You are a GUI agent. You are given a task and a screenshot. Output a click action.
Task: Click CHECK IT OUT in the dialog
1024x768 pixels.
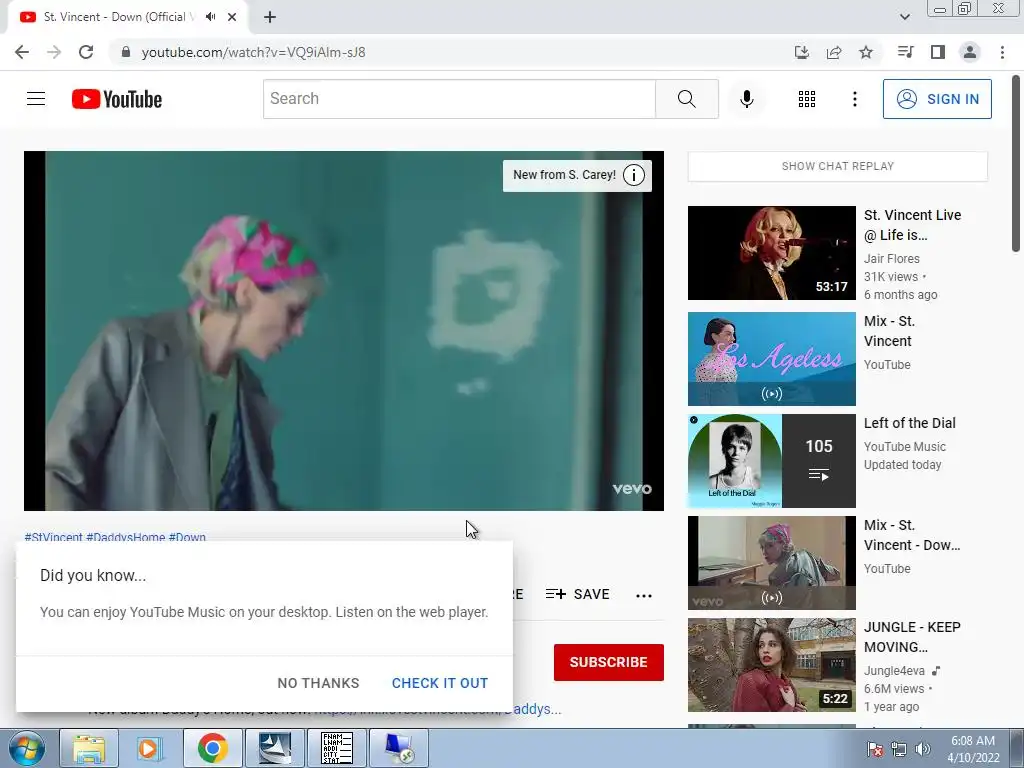coord(440,683)
